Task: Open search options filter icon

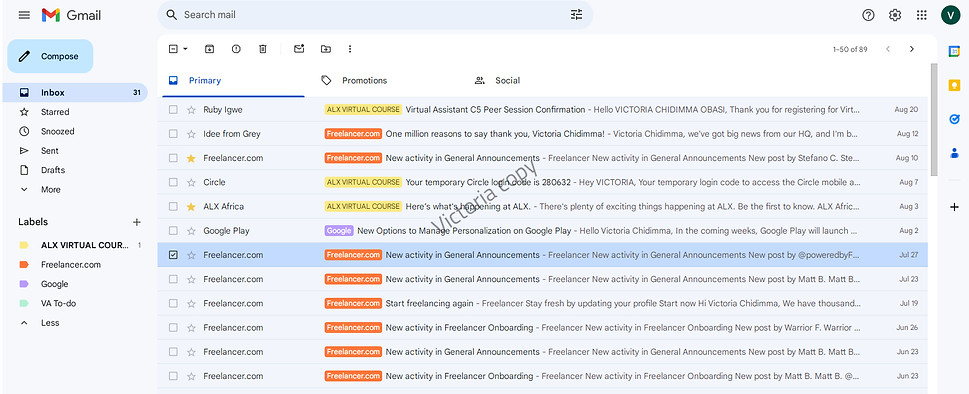Action: 576,15
